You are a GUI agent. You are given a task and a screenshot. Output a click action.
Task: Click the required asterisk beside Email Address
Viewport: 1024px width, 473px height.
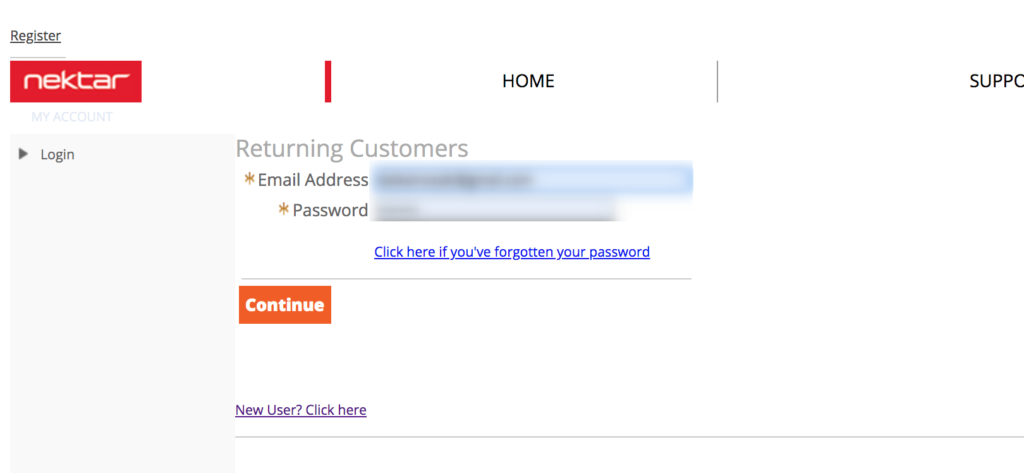[249, 180]
